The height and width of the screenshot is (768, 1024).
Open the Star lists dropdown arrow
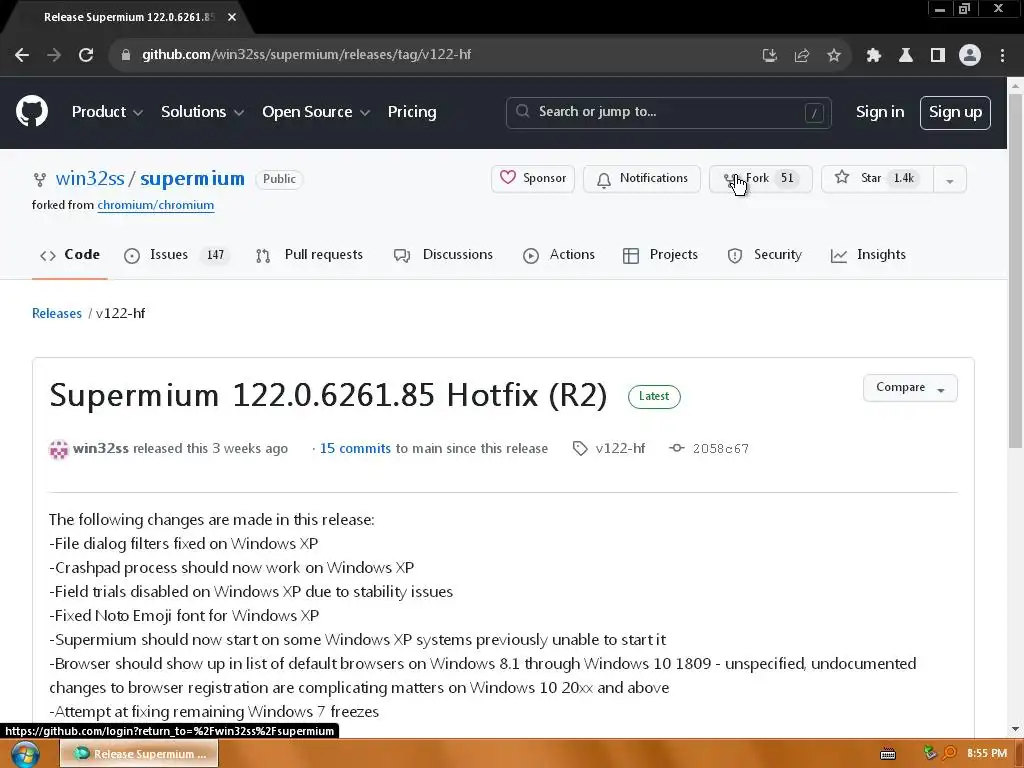(x=950, y=179)
